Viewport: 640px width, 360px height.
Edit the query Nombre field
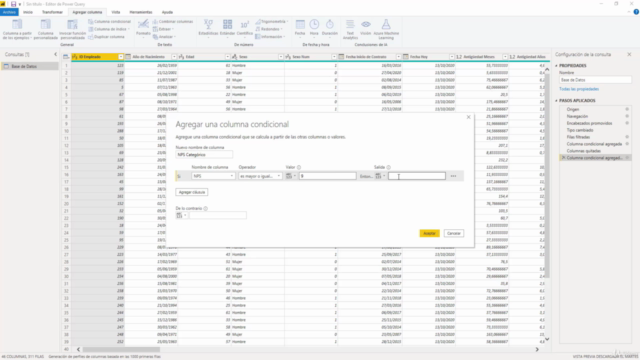click(595, 80)
